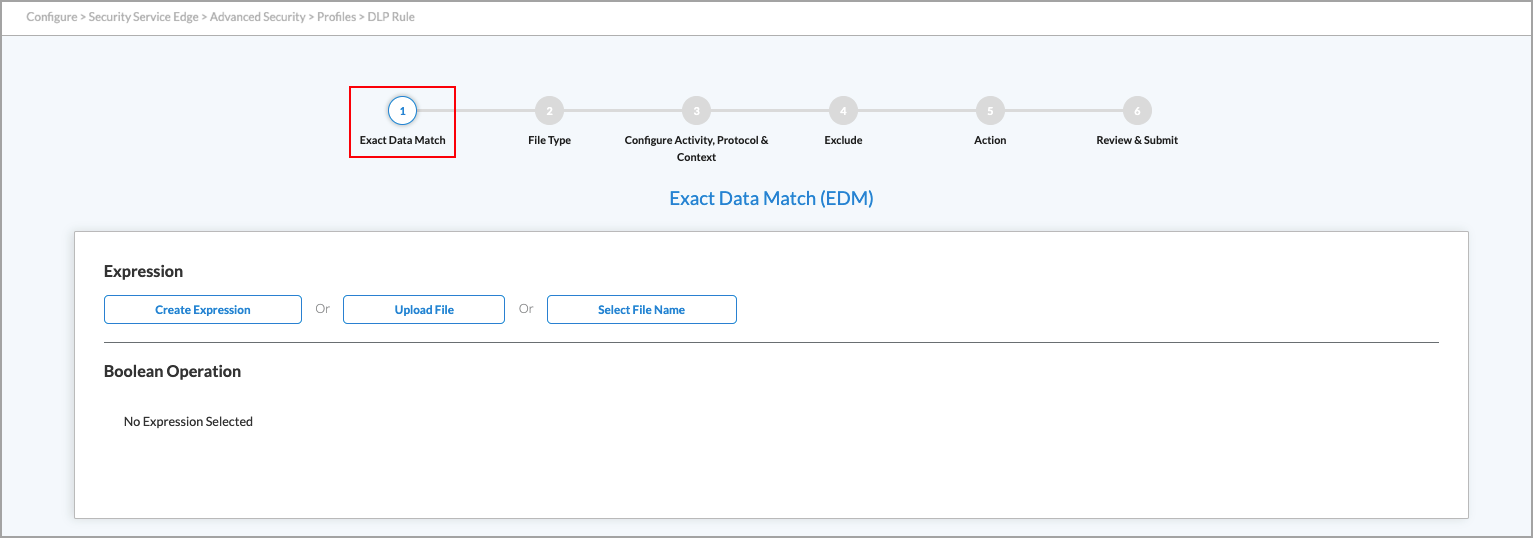The width and height of the screenshot is (1533, 538).
Task: Switch to the "Action" step label
Action: (990, 140)
